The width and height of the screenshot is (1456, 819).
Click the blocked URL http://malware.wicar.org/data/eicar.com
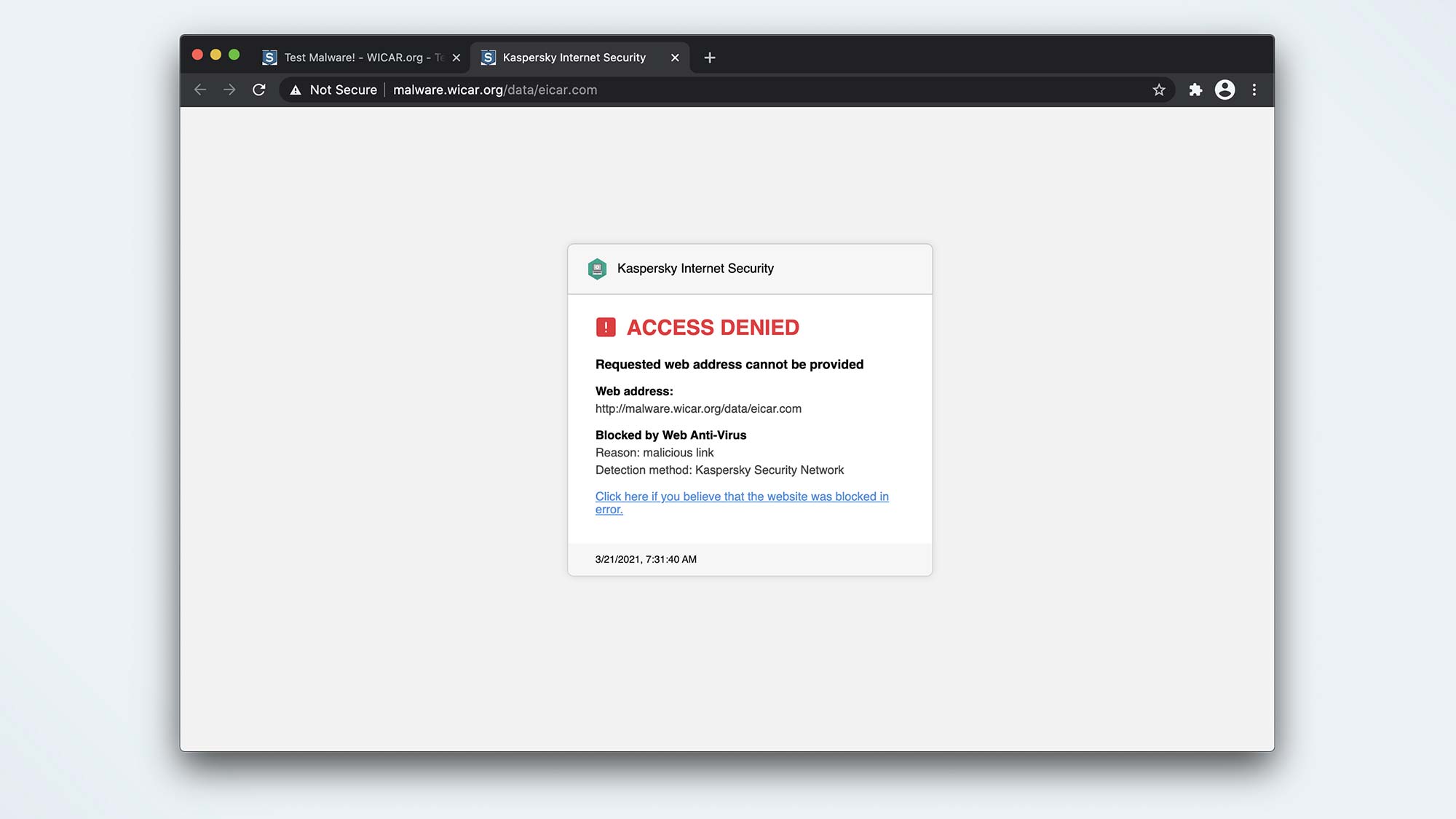698,409
